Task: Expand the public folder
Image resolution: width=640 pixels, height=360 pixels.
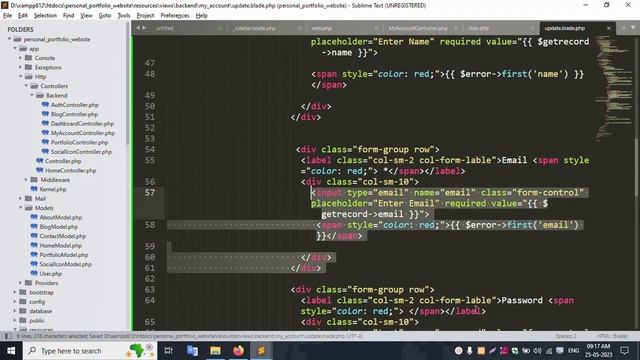Action: [x=15, y=321]
